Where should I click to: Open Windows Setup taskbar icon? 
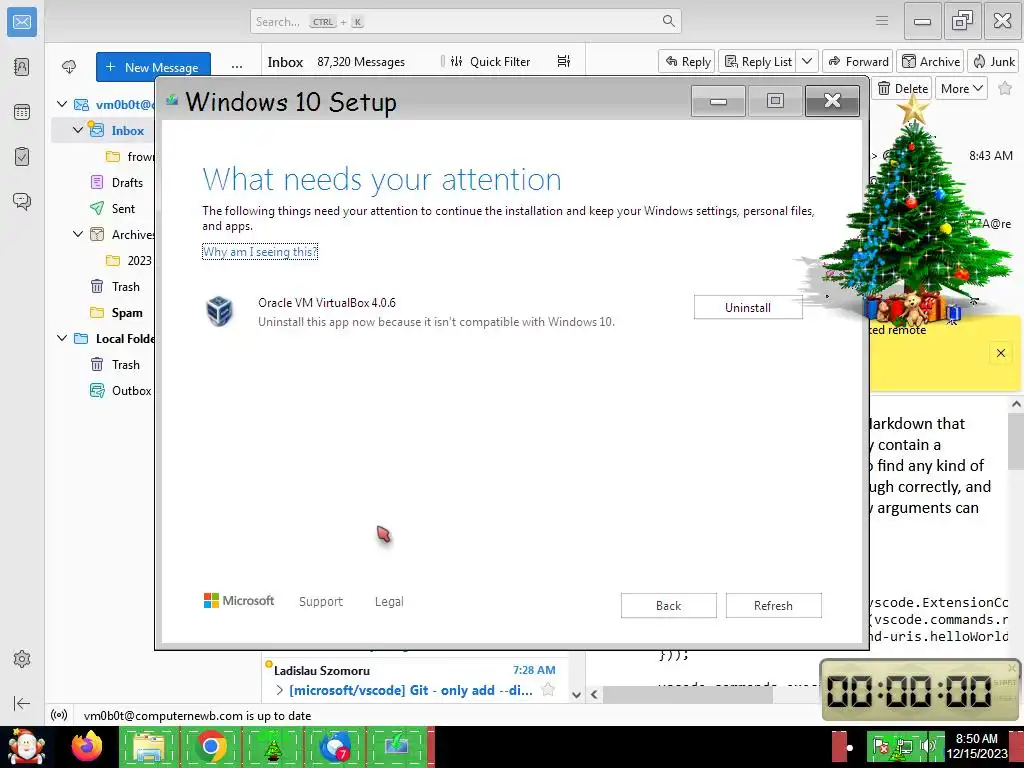coord(396,746)
